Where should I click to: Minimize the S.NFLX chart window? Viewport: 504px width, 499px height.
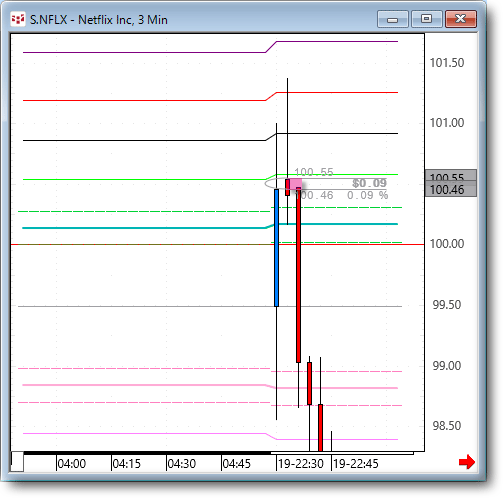[393, 19]
